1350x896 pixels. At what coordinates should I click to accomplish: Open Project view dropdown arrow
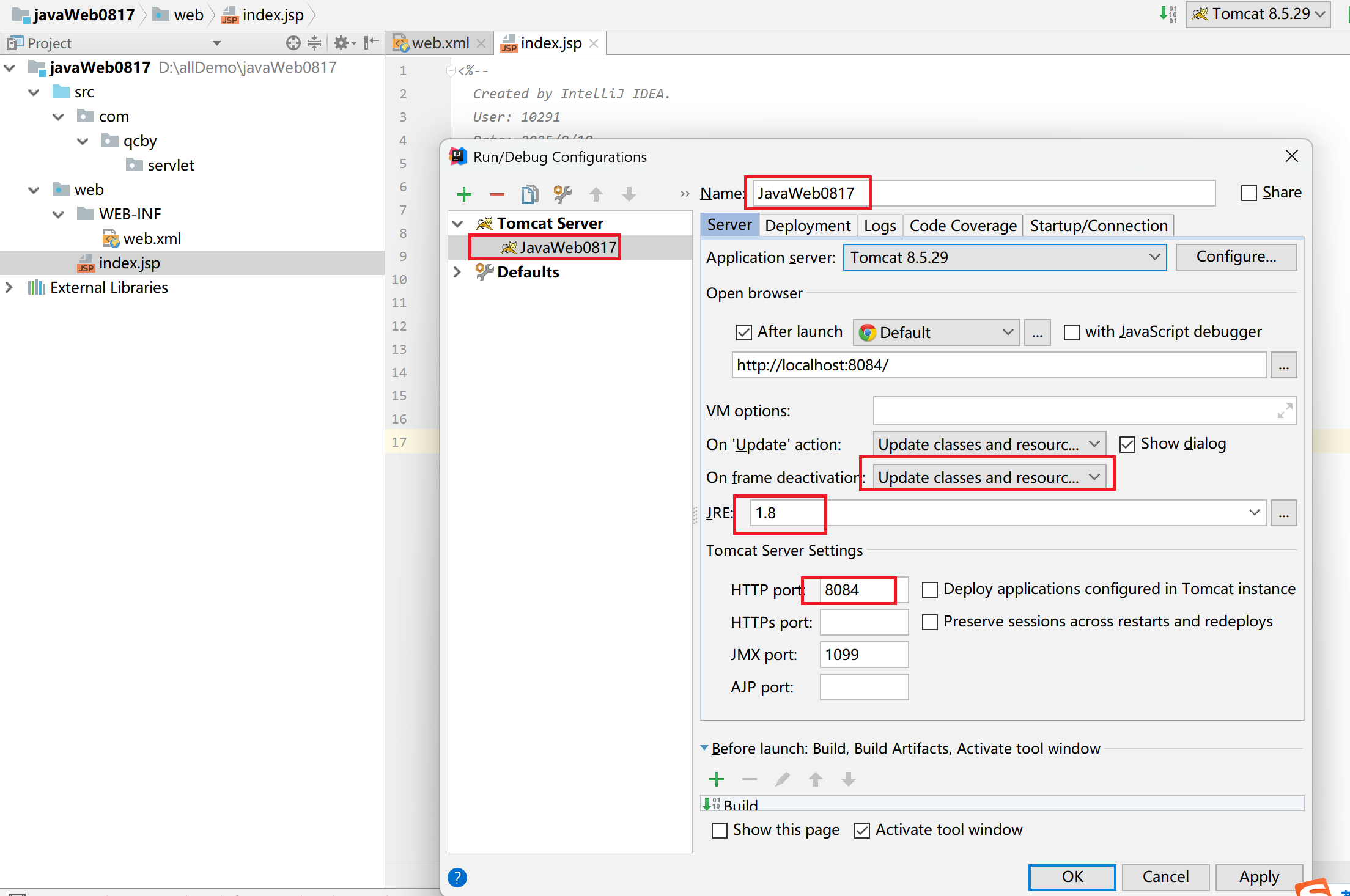click(216, 43)
